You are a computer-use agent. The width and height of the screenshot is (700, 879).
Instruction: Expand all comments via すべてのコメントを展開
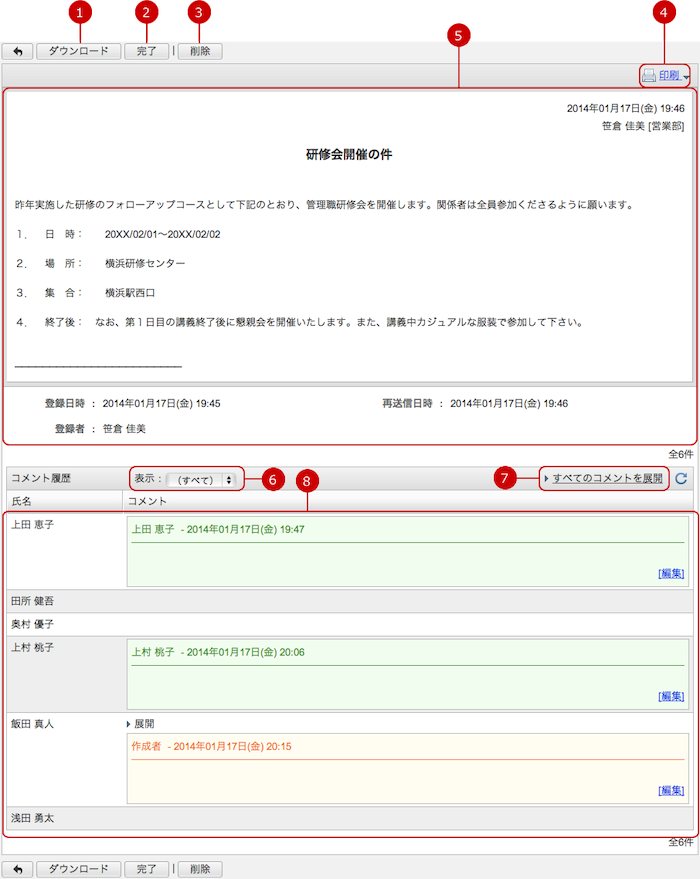pyautogui.click(x=606, y=479)
